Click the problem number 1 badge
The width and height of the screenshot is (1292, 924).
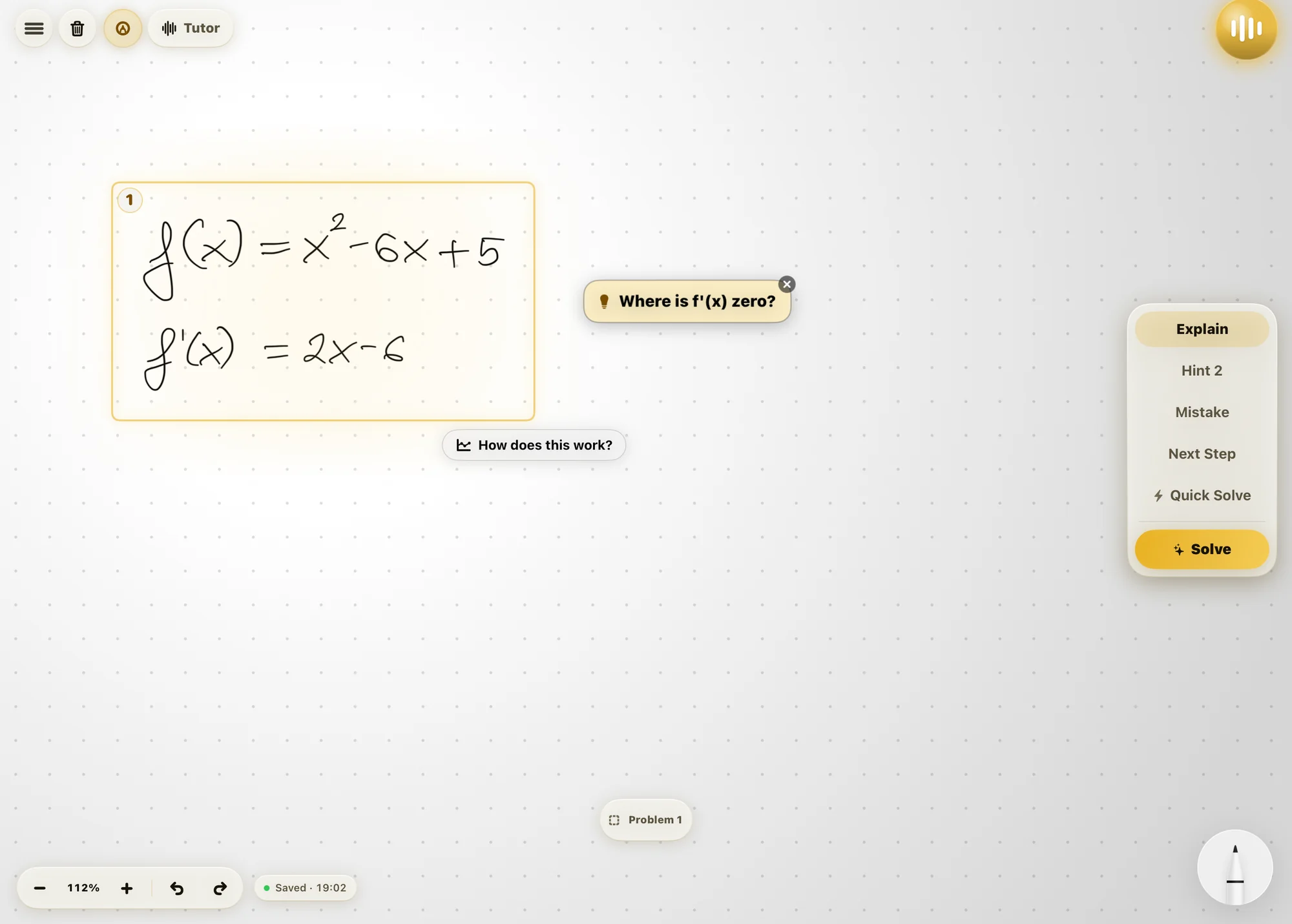130,200
